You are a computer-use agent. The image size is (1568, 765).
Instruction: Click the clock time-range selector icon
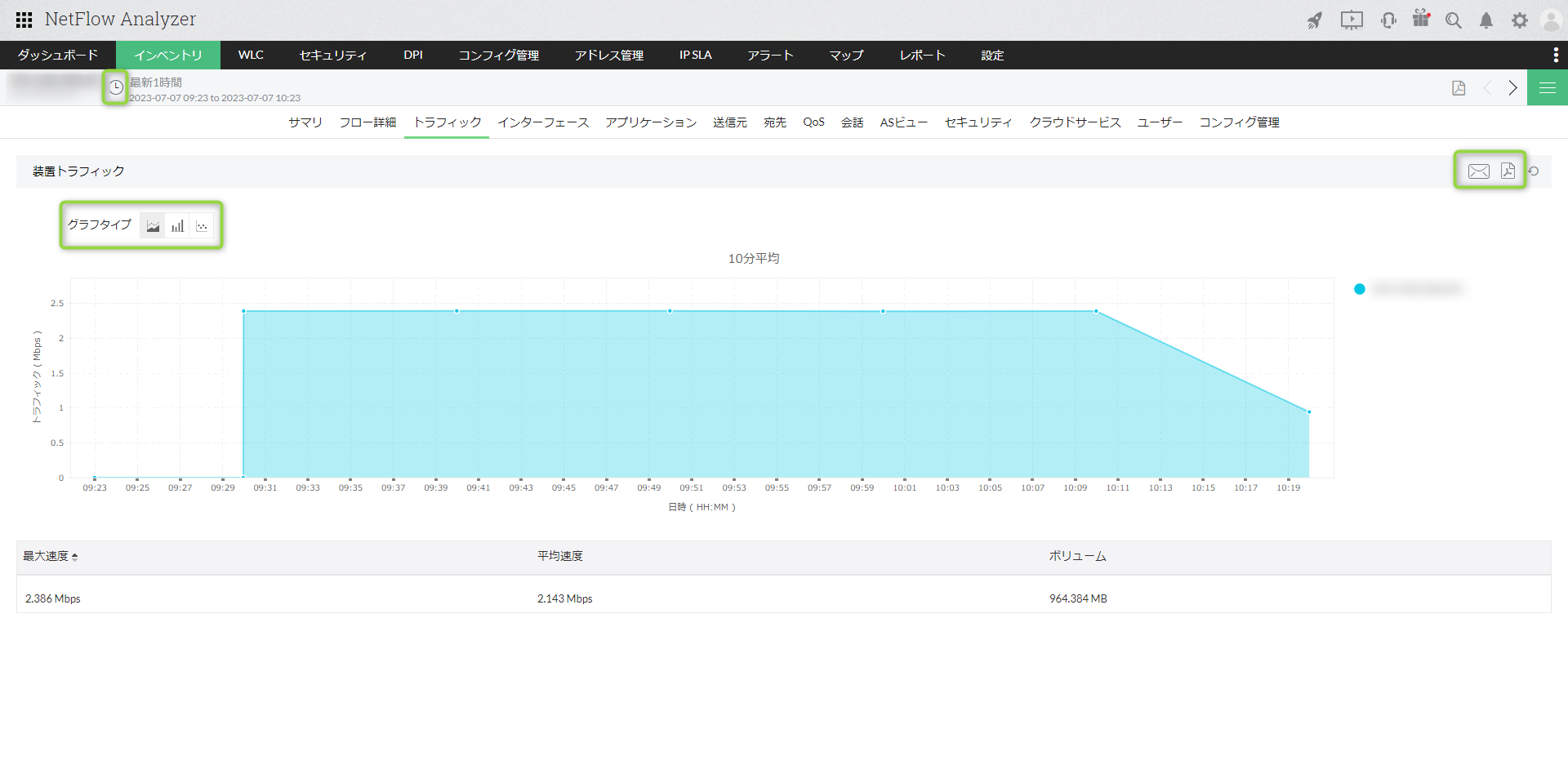116,87
